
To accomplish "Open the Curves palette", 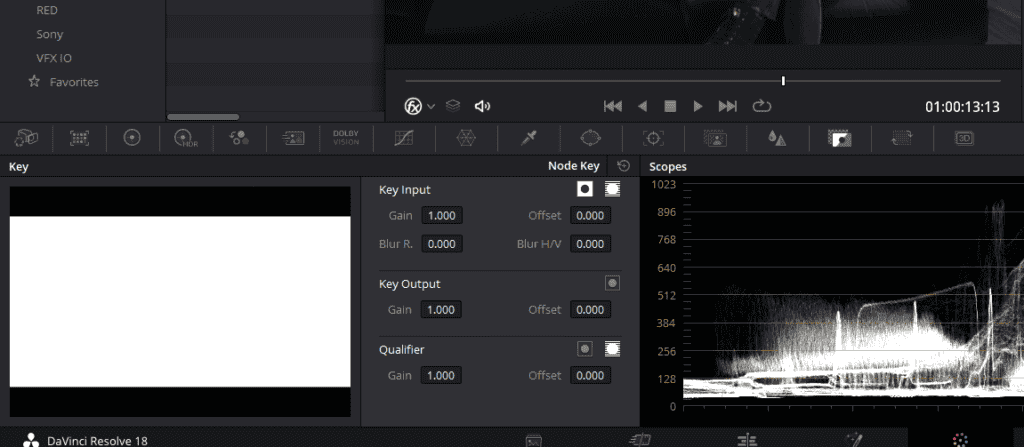I will pyautogui.click(x=404, y=138).
